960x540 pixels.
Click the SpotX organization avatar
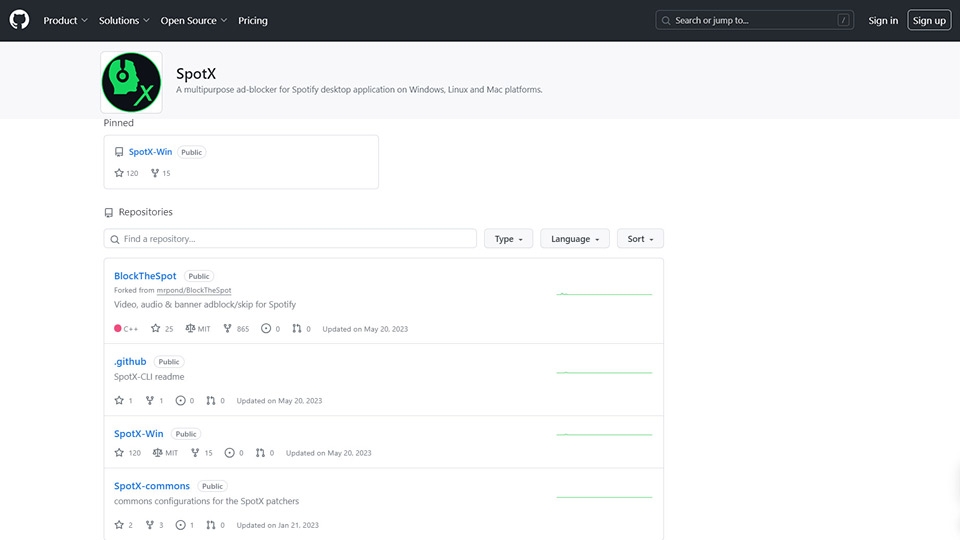pyautogui.click(x=131, y=83)
